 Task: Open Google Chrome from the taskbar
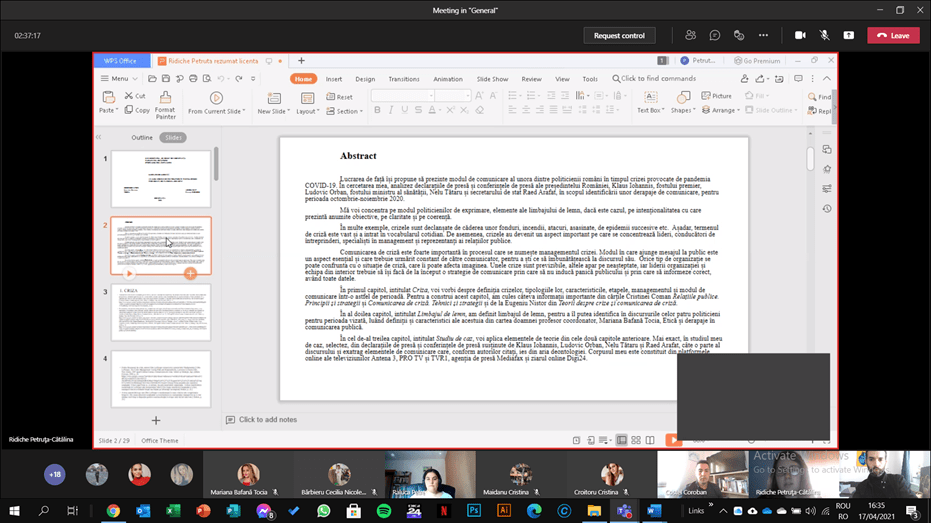point(113,510)
